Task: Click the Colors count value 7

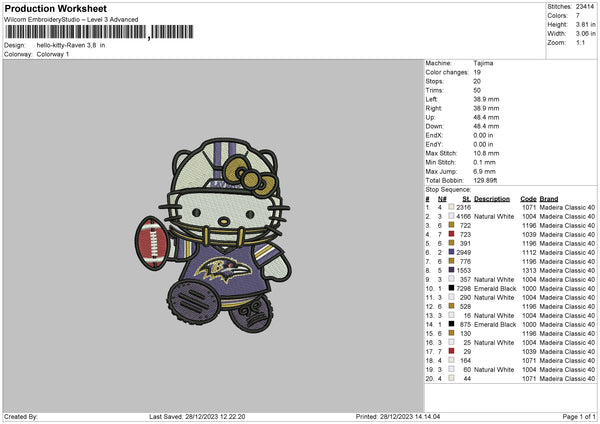Action: (578, 16)
